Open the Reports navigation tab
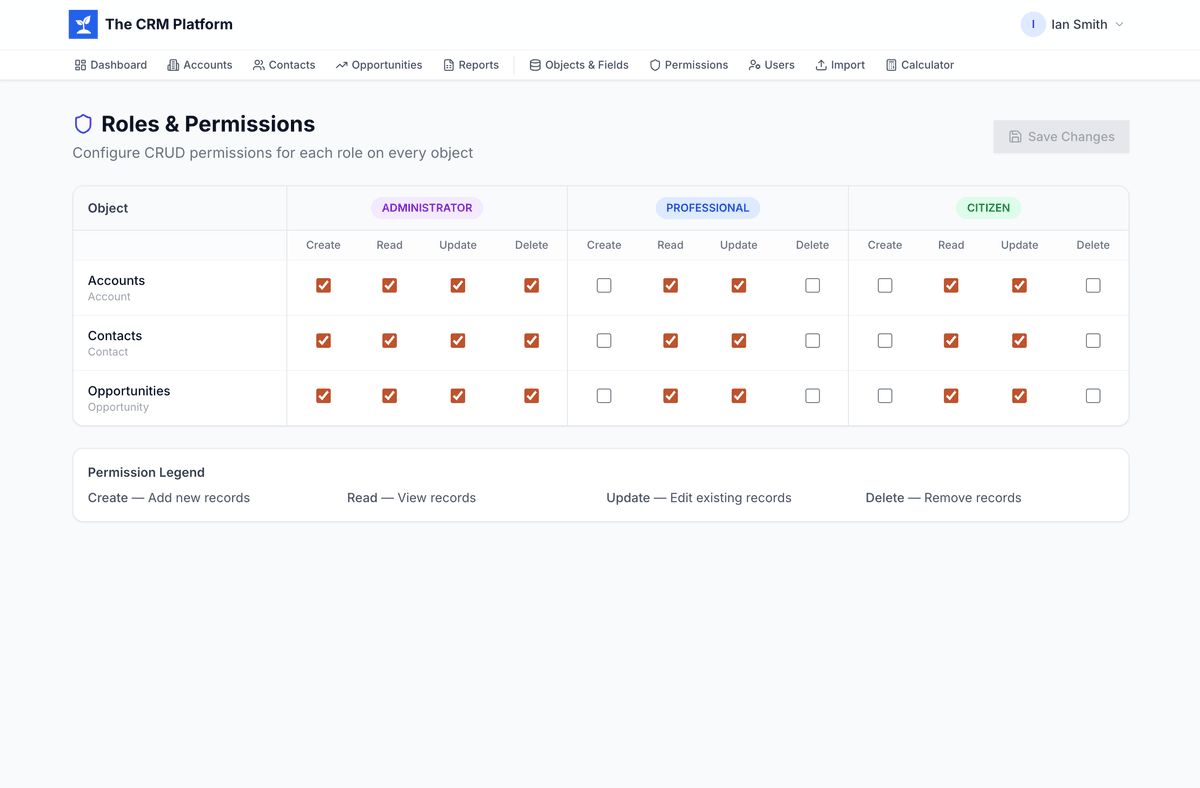 [471, 65]
